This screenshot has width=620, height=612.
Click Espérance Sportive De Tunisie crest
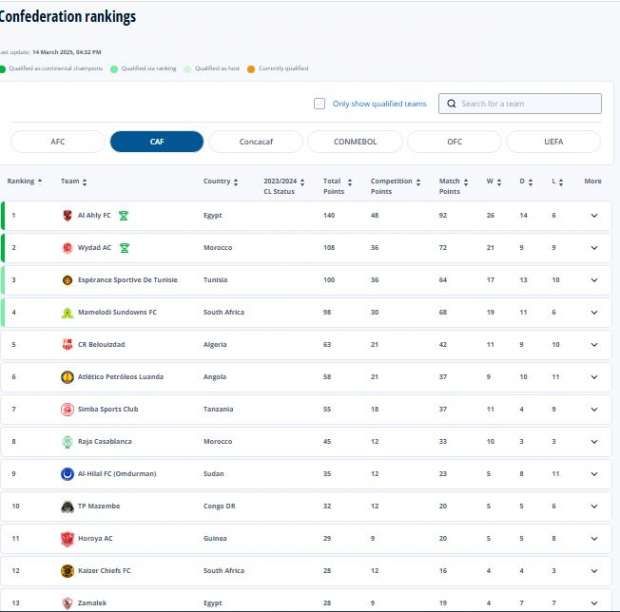point(68,280)
